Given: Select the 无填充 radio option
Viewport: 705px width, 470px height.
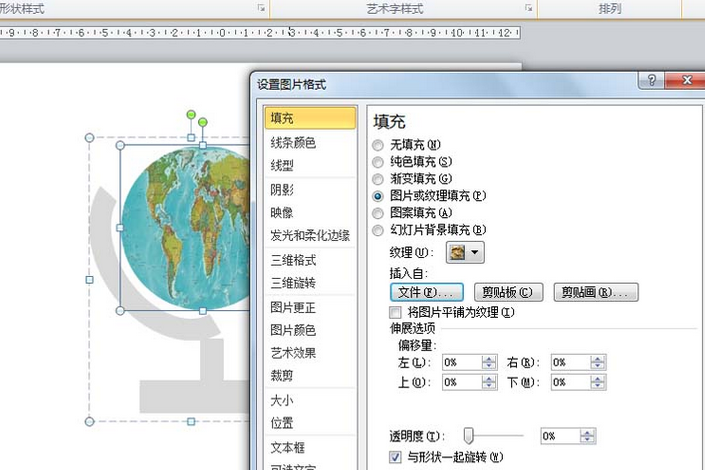Looking at the screenshot, I should pyautogui.click(x=378, y=144).
